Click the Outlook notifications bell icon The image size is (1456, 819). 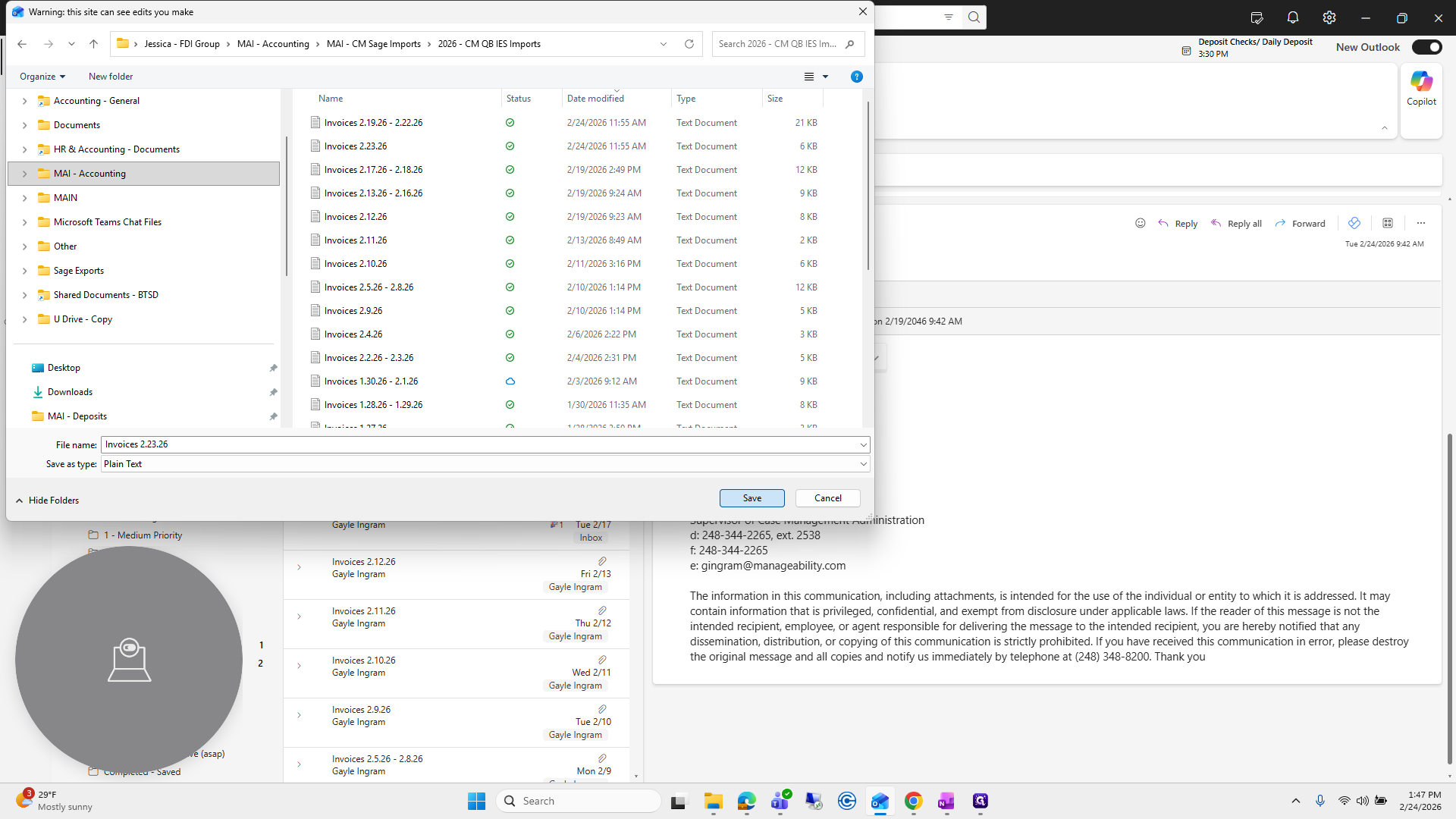1293,17
